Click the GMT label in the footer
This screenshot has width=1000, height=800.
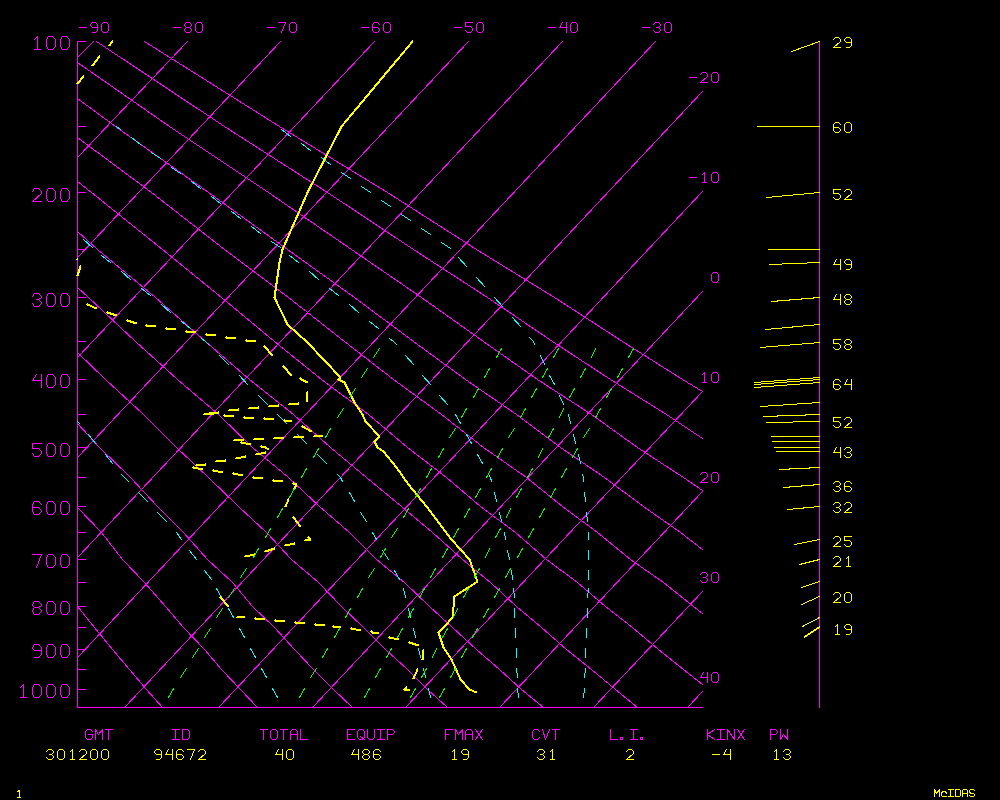pyautogui.click(x=98, y=735)
